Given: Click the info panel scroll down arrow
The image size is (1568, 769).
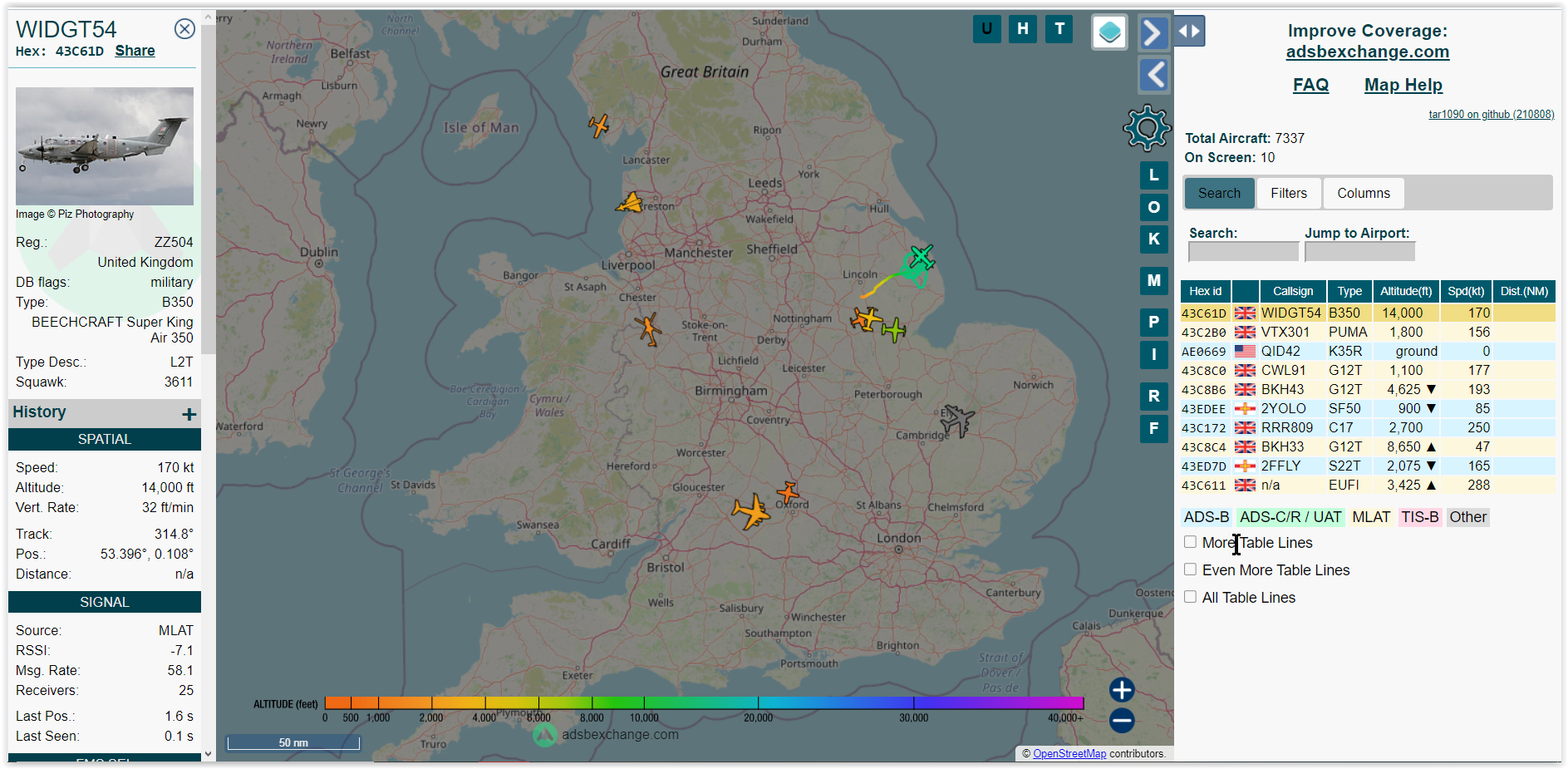Looking at the screenshot, I should pyautogui.click(x=208, y=754).
